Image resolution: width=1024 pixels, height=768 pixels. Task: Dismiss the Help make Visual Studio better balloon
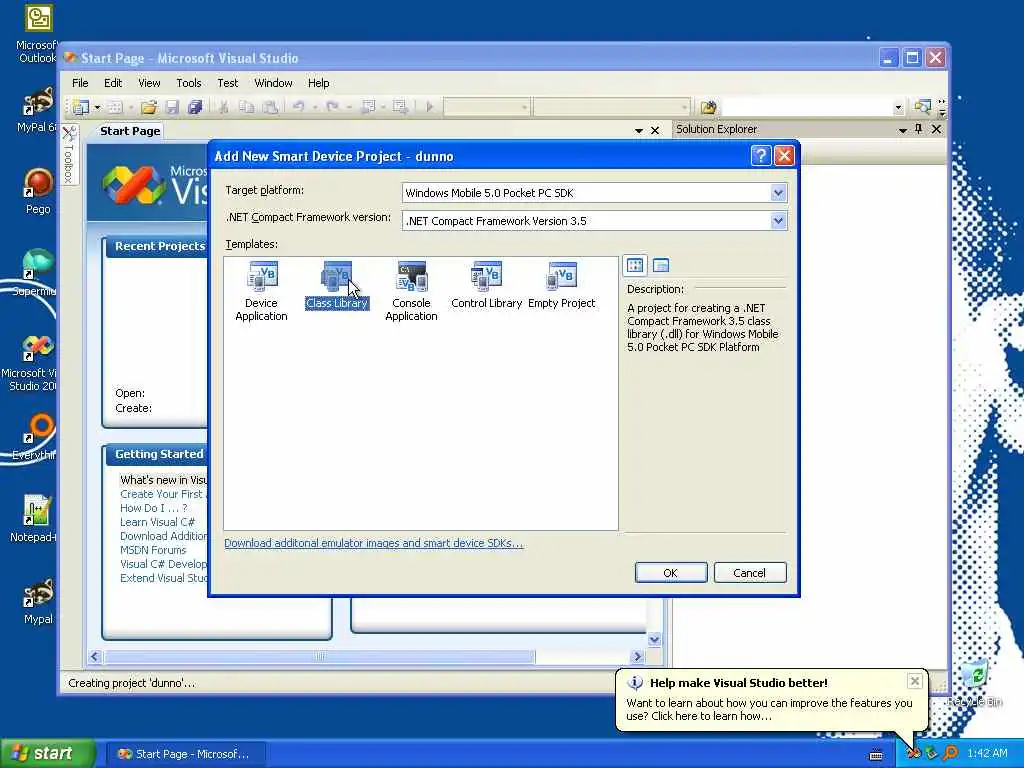coord(914,681)
